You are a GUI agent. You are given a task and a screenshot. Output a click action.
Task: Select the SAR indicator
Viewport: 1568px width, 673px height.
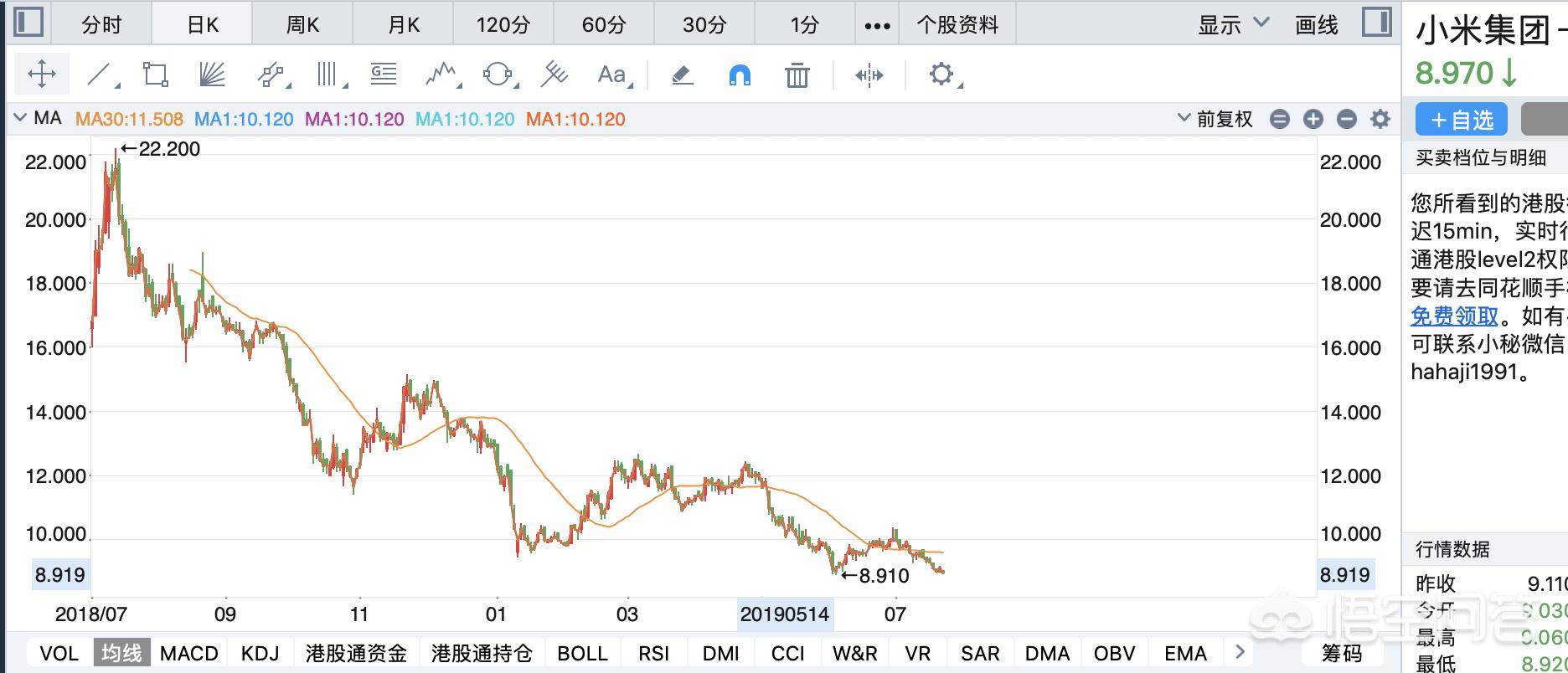pyautogui.click(x=980, y=653)
